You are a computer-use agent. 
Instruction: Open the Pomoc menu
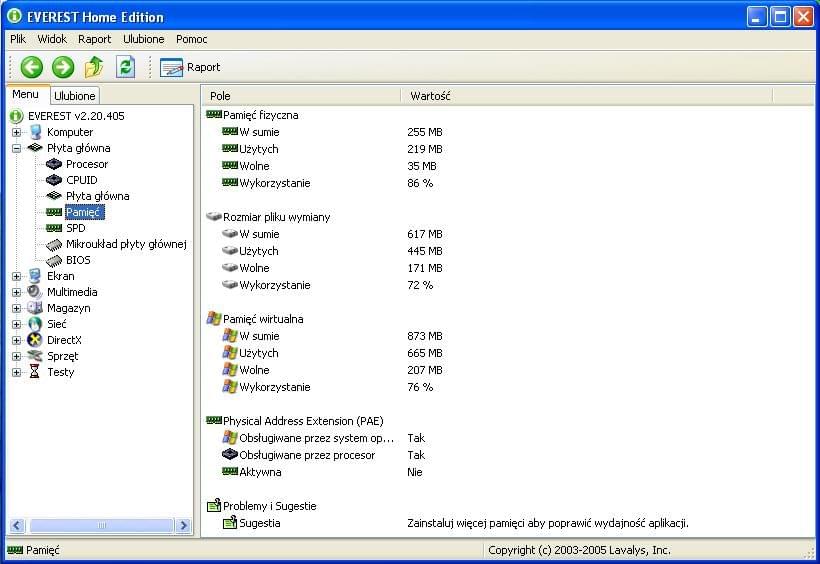pos(191,39)
